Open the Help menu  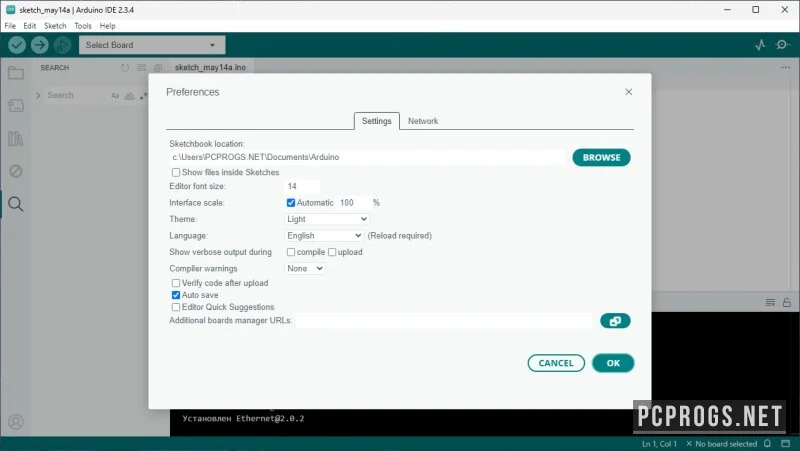pyautogui.click(x=107, y=26)
